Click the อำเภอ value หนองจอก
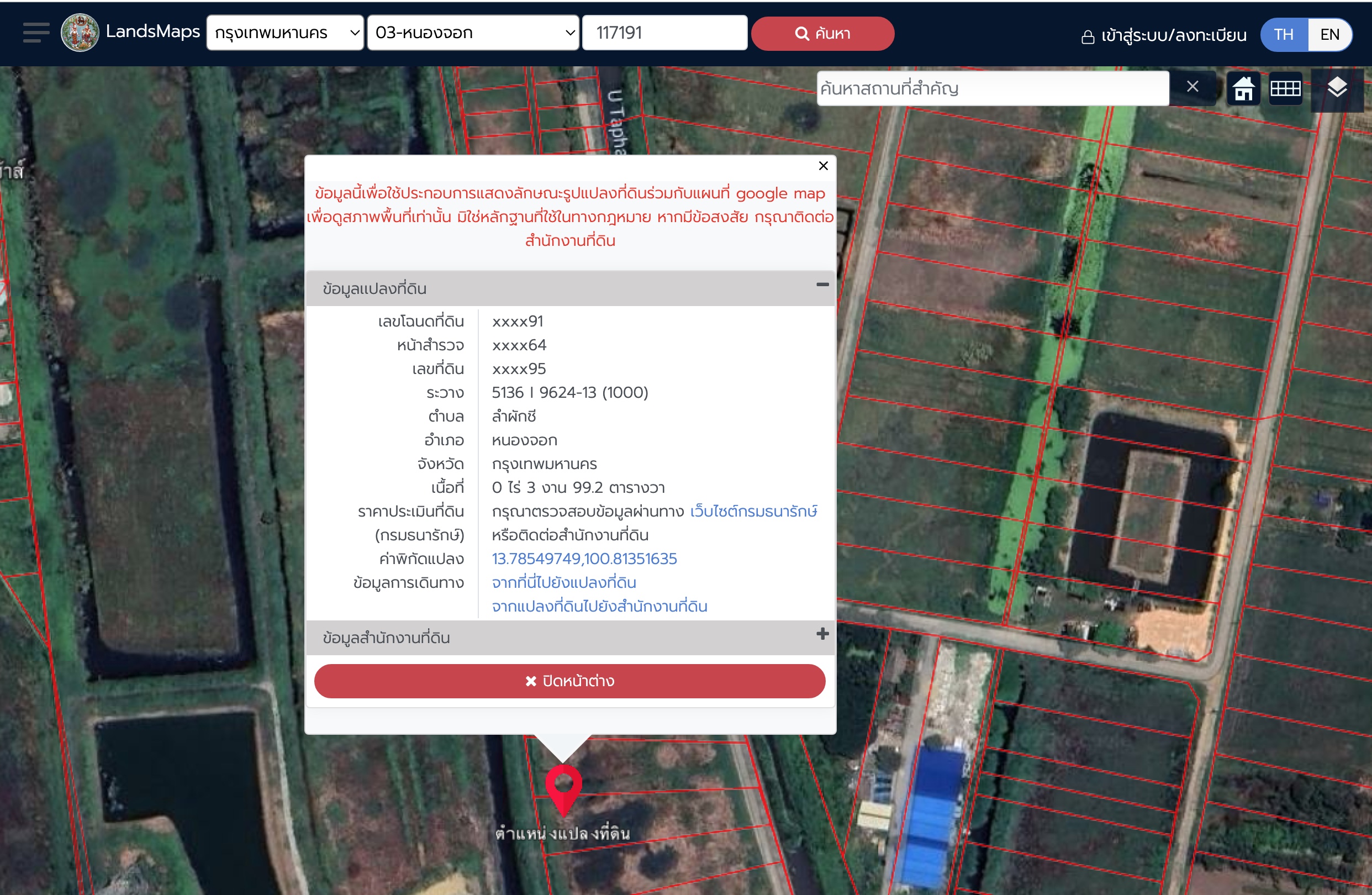This screenshot has width=1372, height=895. [525, 440]
